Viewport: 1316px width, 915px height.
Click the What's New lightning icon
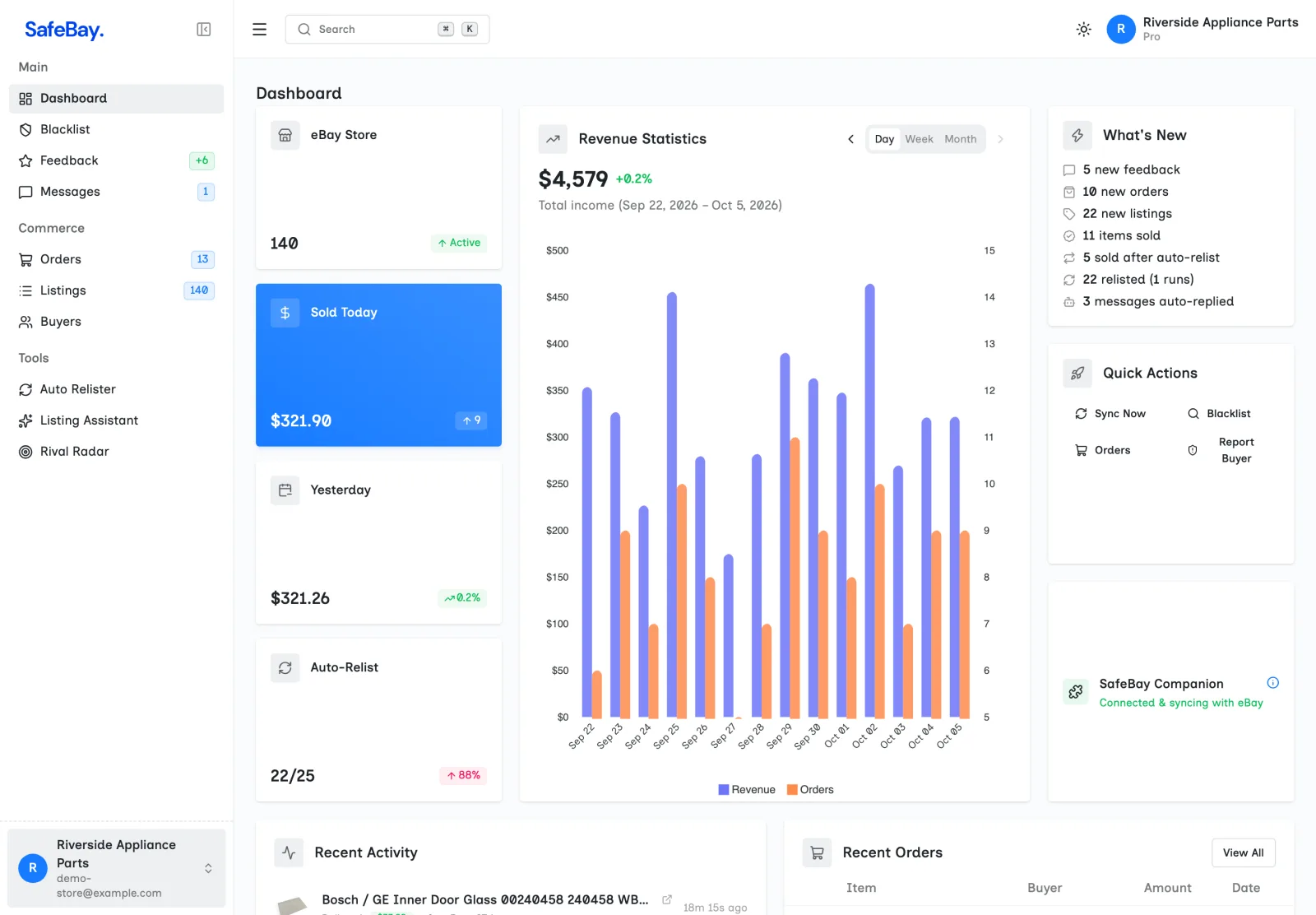click(1077, 136)
